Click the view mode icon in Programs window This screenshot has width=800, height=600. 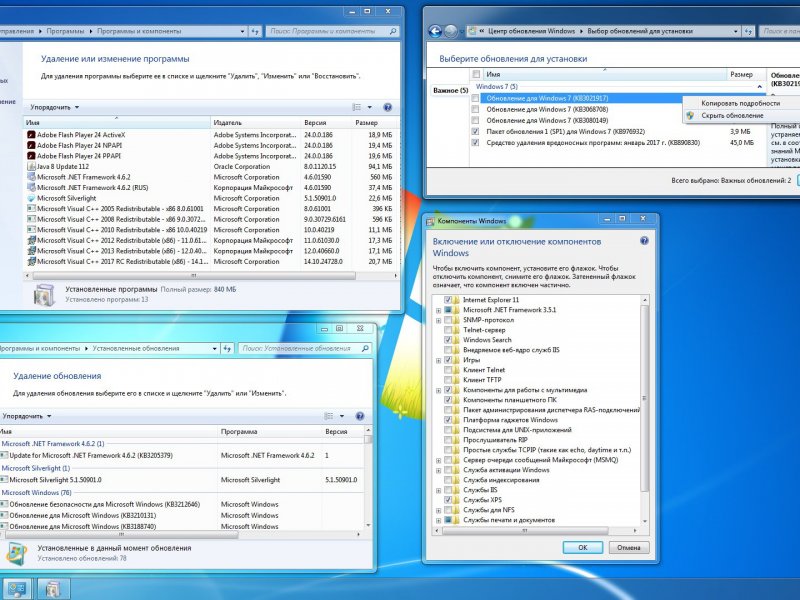tap(357, 107)
